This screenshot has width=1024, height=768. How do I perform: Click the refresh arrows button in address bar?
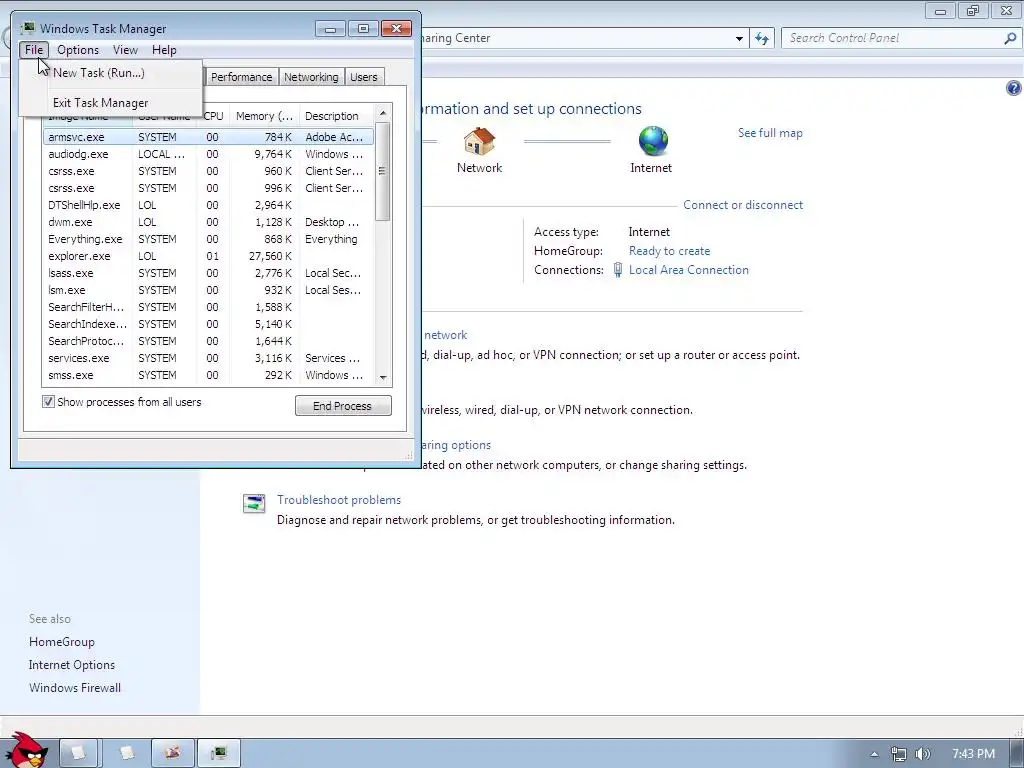[761, 39]
